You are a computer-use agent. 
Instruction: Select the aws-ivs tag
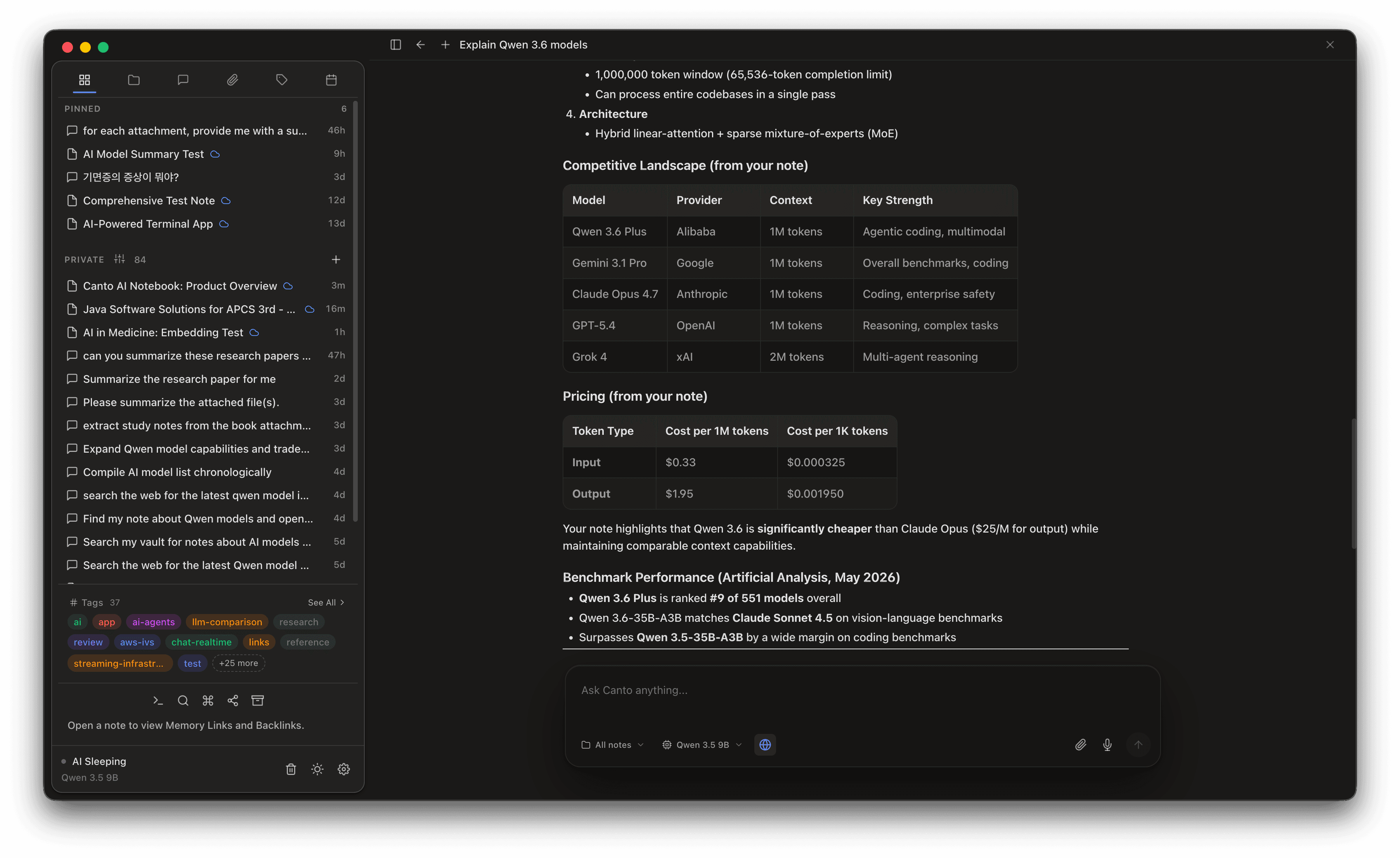(137, 642)
